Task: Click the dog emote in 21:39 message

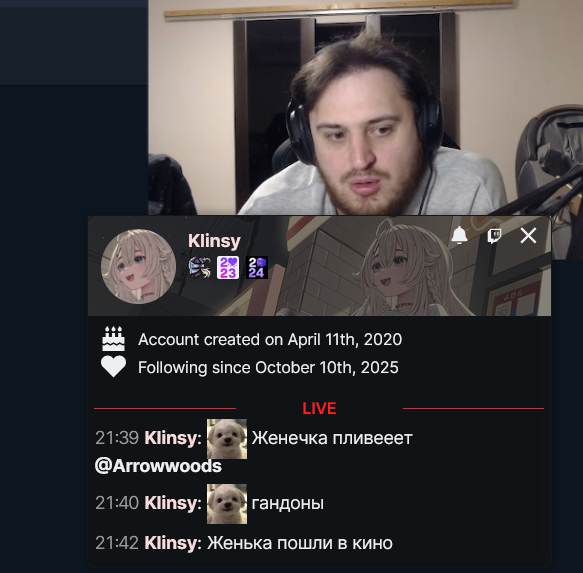Action: pyautogui.click(x=227, y=439)
